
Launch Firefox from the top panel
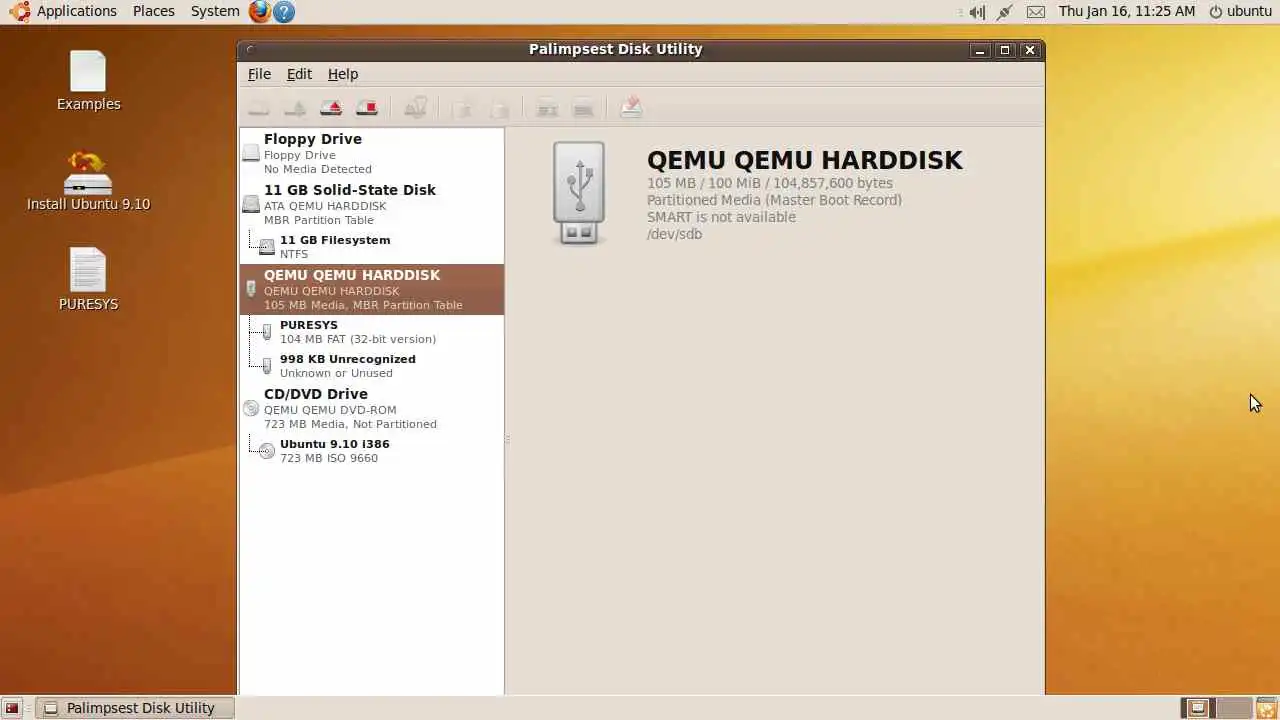[x=260, y=12]
